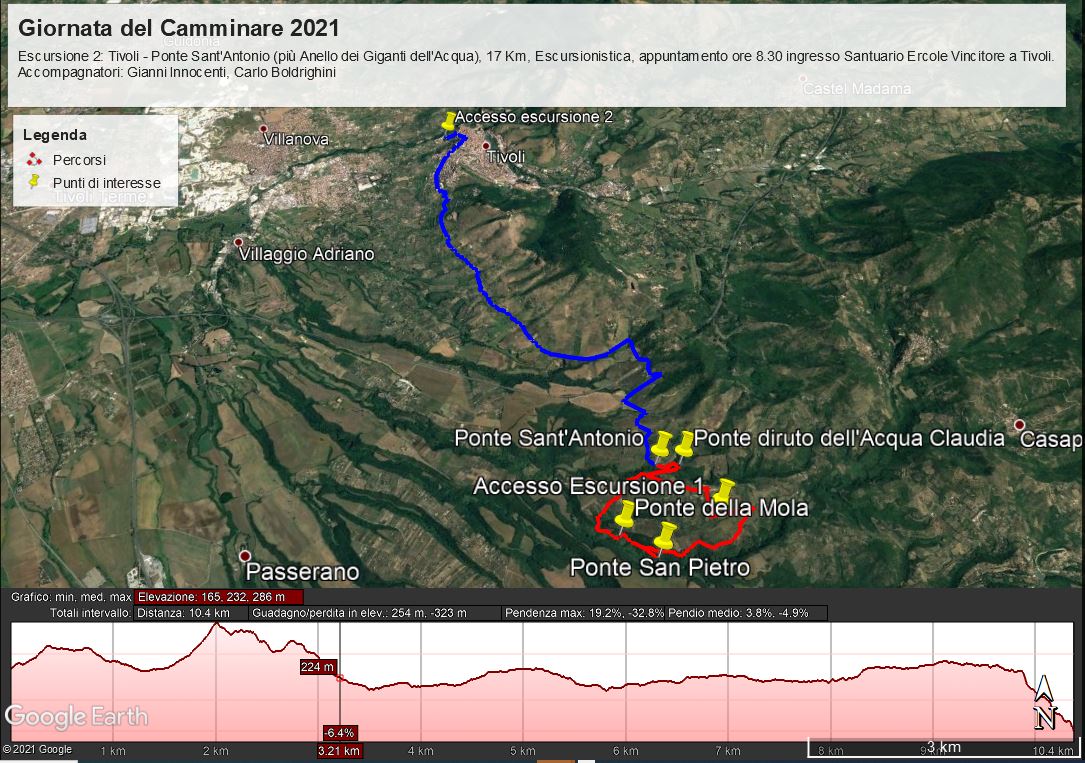The image size is (1085, 763).
Task: Click the white place marker dot for Castel Madama
Action: click(803, 79)
